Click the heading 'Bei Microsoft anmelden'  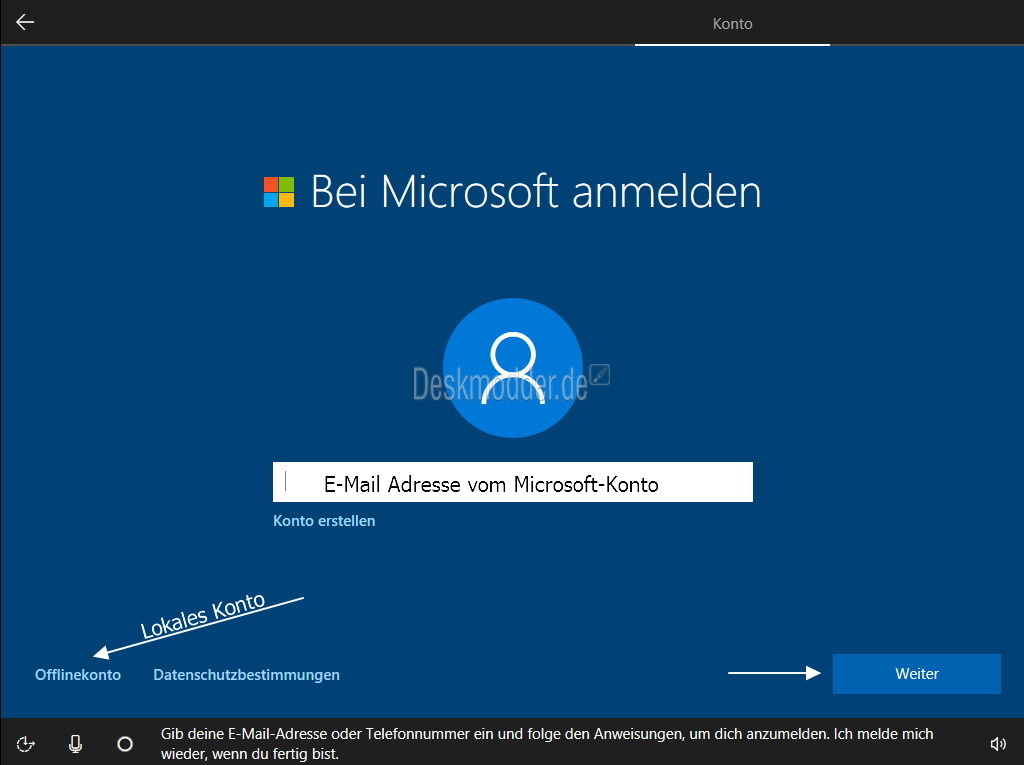[x=536, y=192]
